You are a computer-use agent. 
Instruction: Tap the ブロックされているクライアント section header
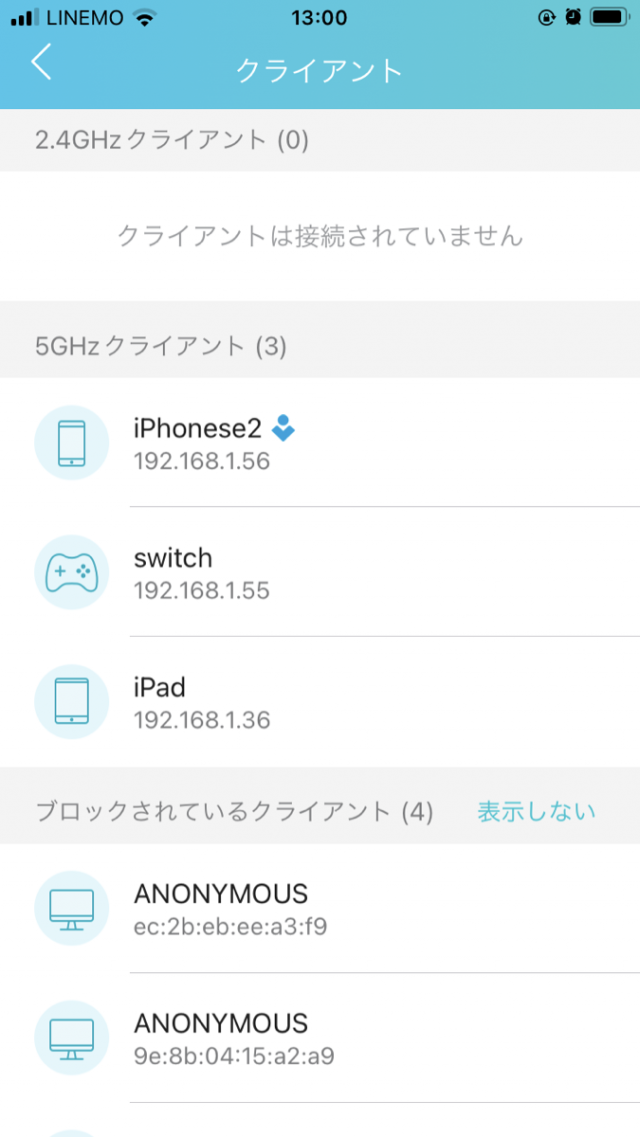(234, 811)
